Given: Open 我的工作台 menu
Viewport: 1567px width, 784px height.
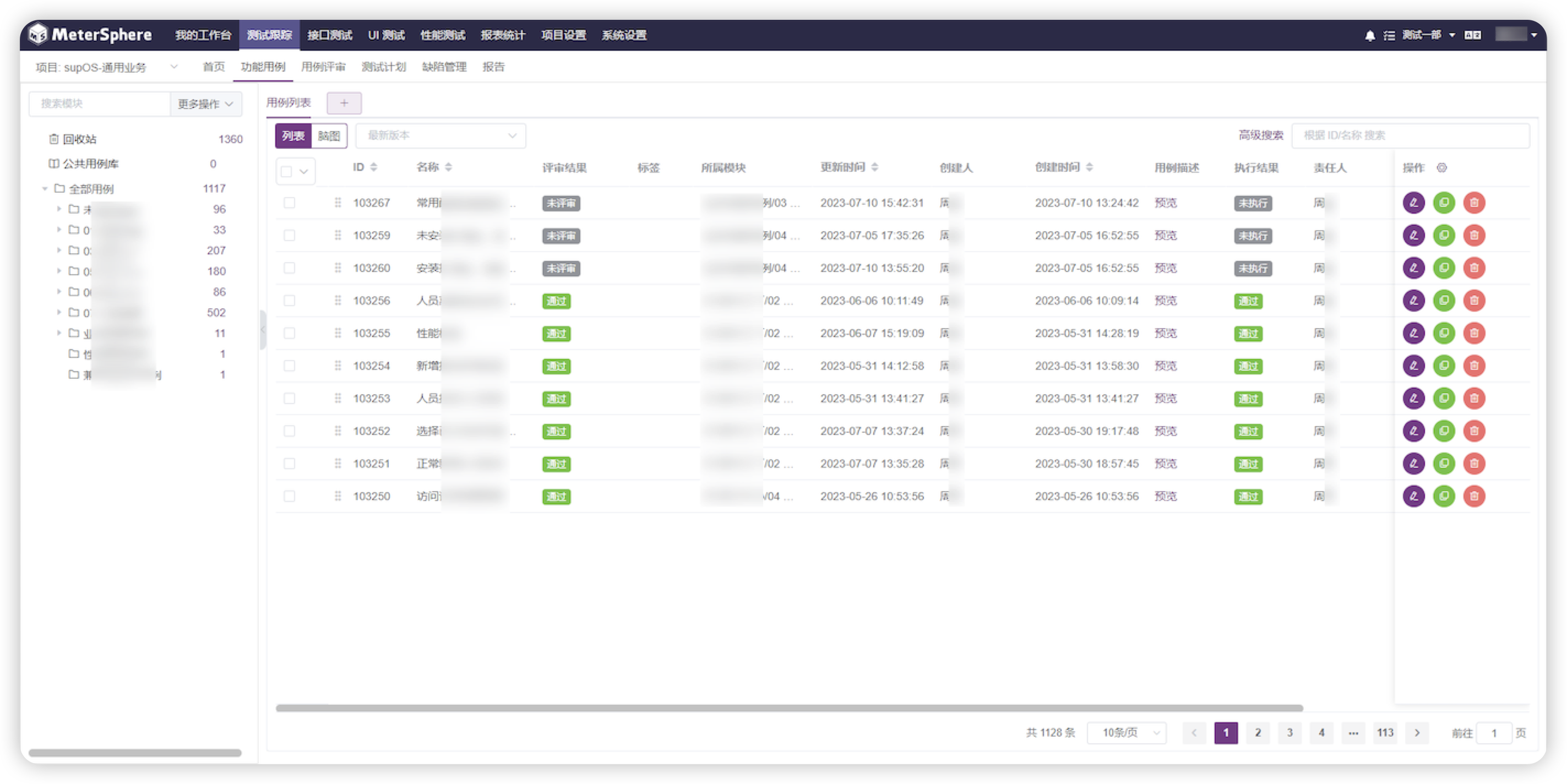Looking at the screenshot, I should 203,35.
